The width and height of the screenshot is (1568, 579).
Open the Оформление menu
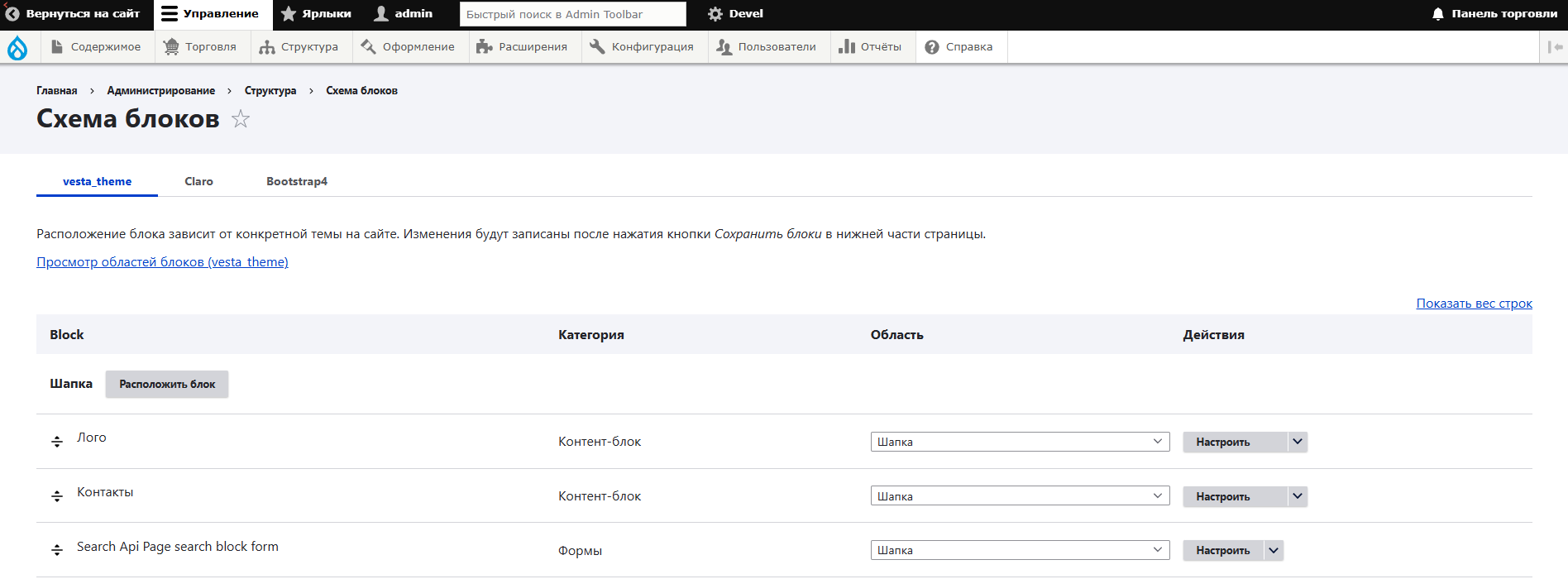409,47
